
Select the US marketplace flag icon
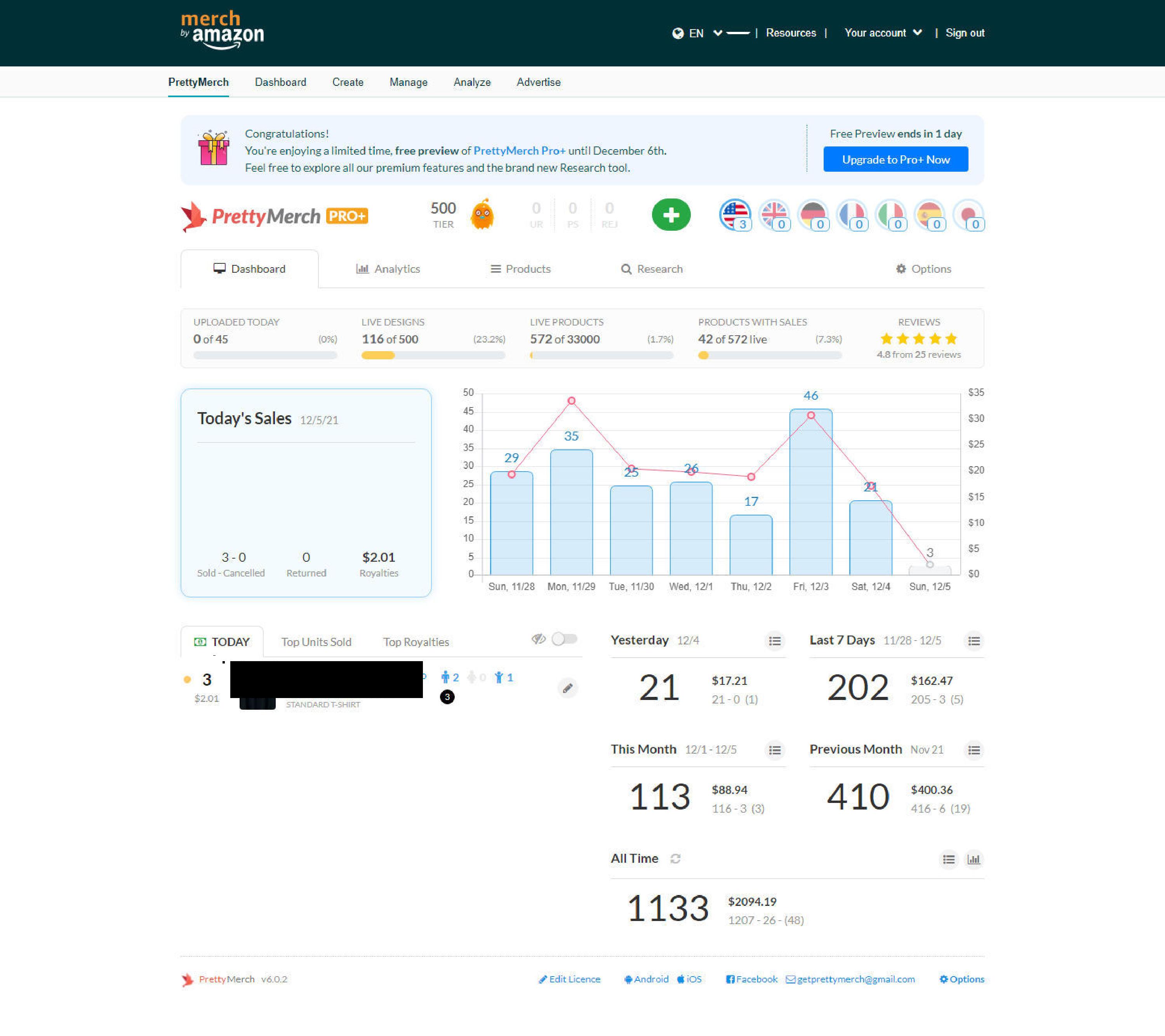(x=735, y=214)
